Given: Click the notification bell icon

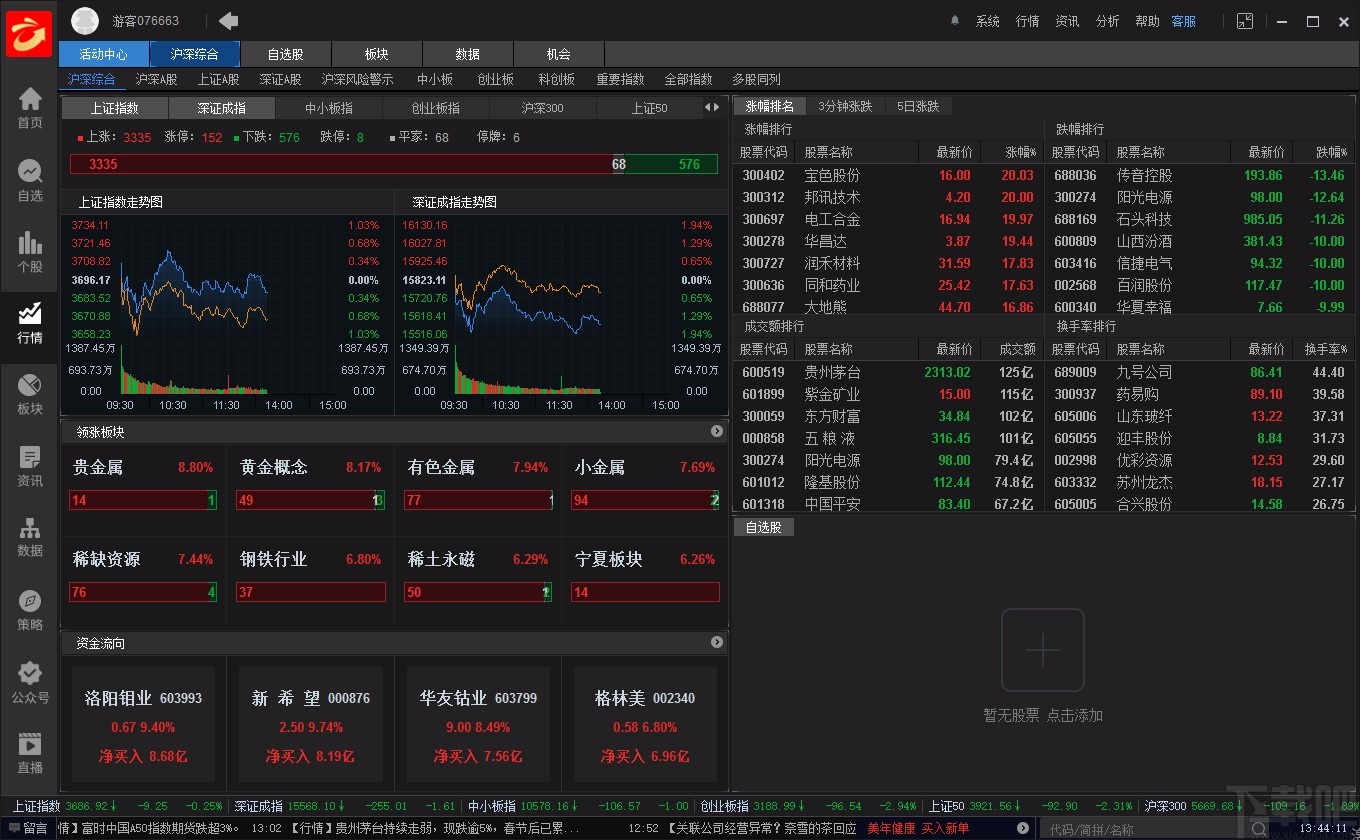Looking at the screenshot, I should click(956, 20).
